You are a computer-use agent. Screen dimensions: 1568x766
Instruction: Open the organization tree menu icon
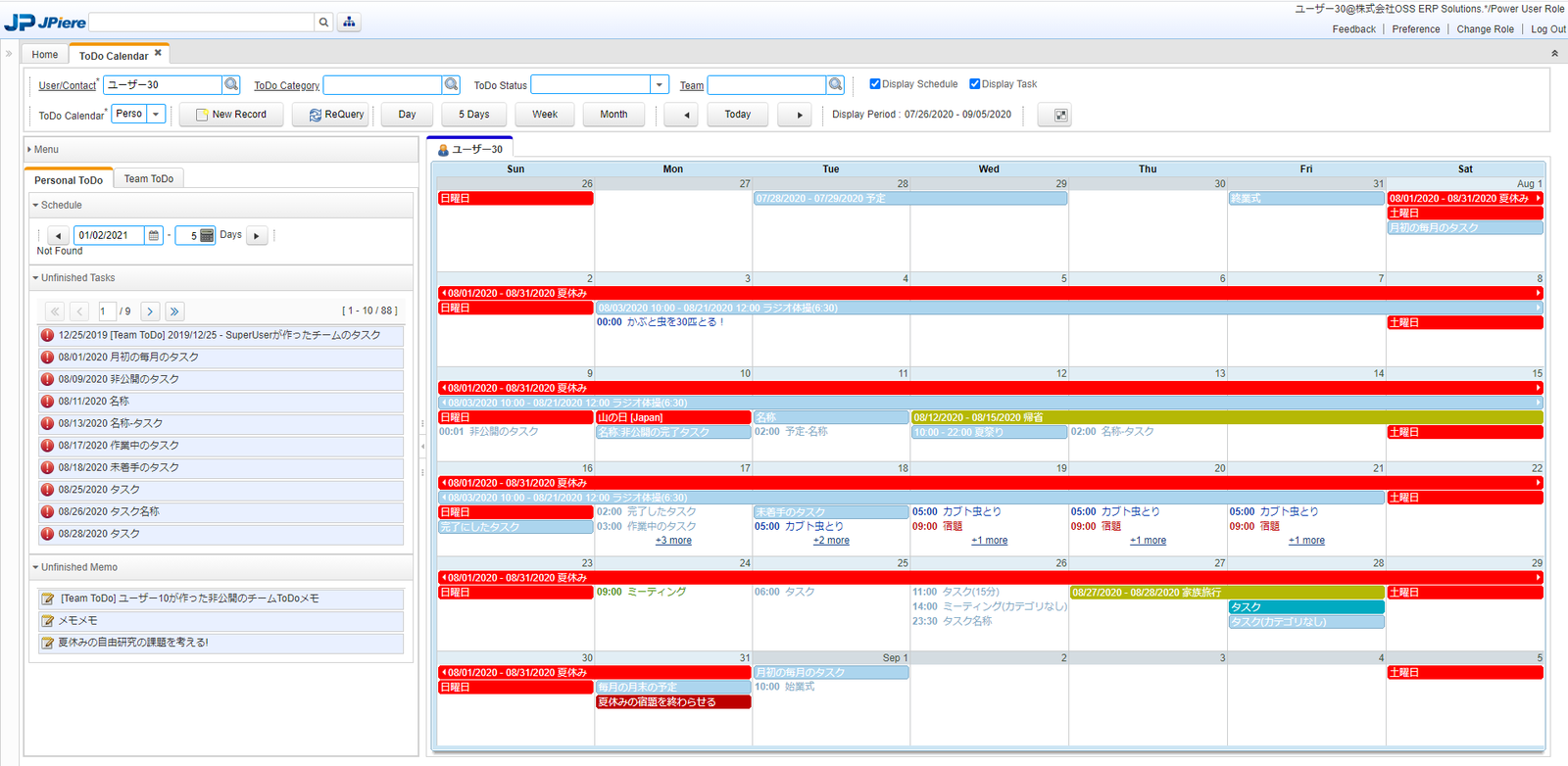click(349, 23)
